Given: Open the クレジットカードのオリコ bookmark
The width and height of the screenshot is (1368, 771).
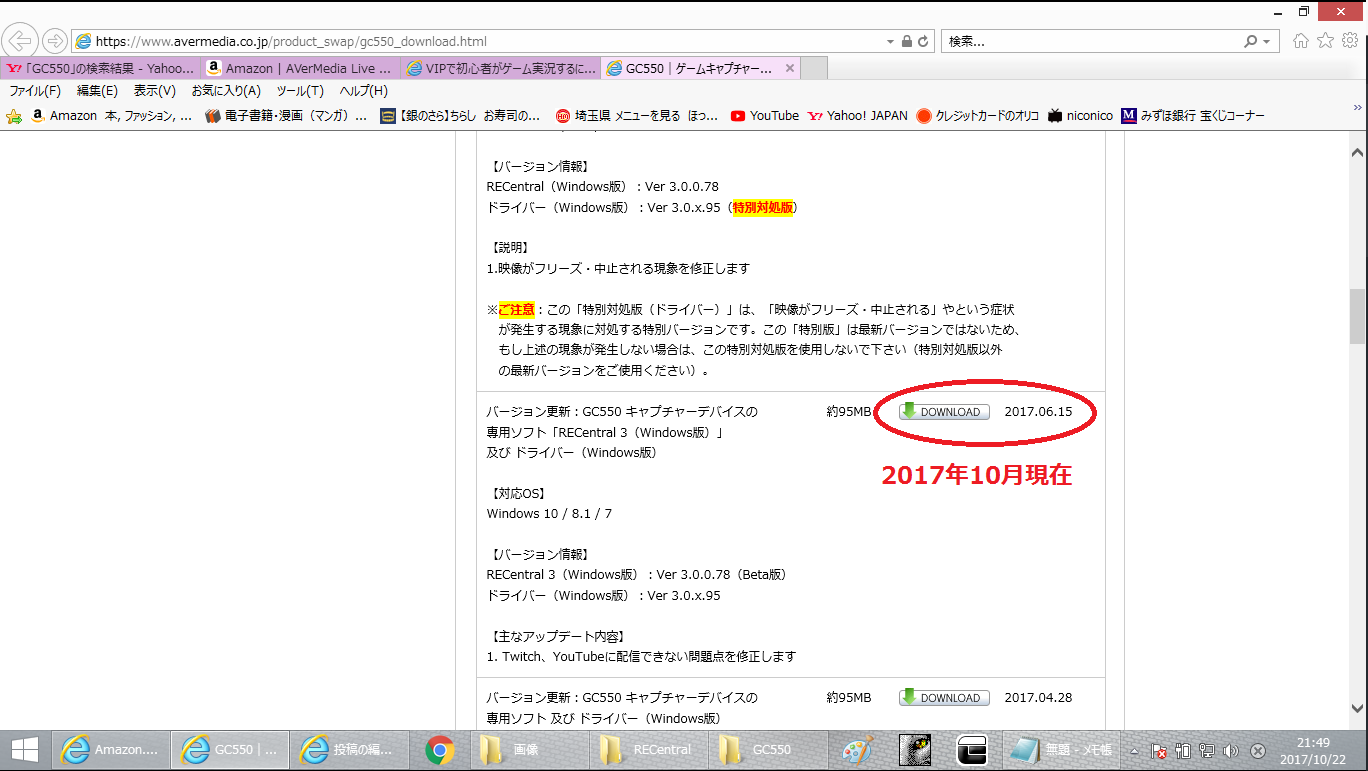Looking at the screenshot, I should pos(977,116).
